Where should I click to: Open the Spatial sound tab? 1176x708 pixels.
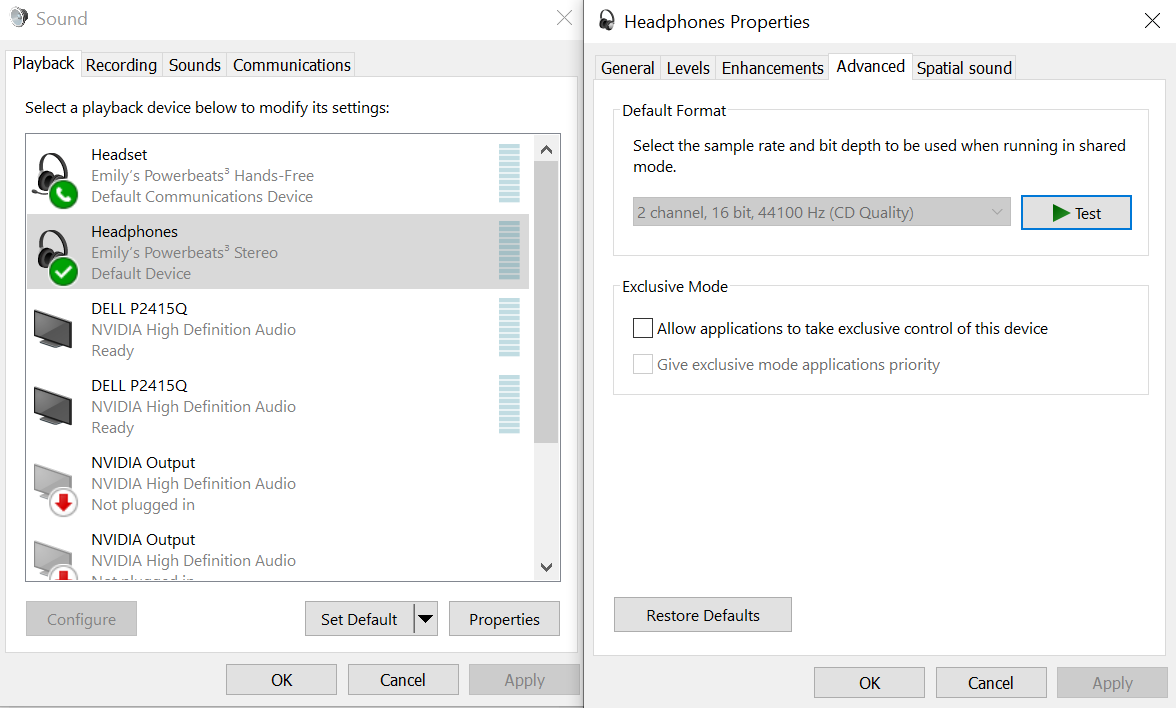[964, 68]
